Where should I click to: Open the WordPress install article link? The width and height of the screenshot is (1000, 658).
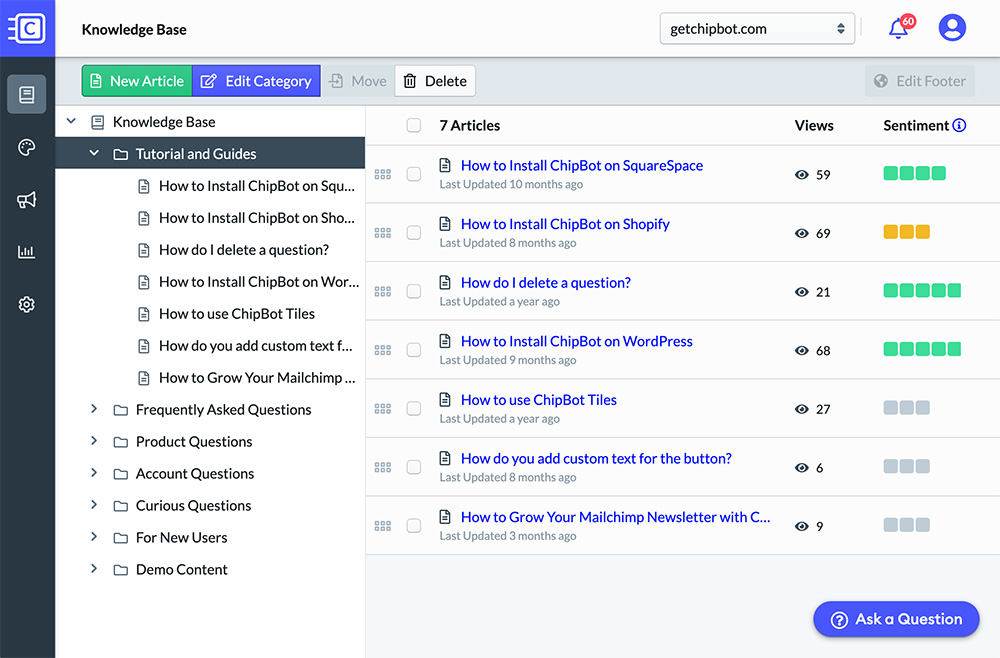(x=576, y=342)
